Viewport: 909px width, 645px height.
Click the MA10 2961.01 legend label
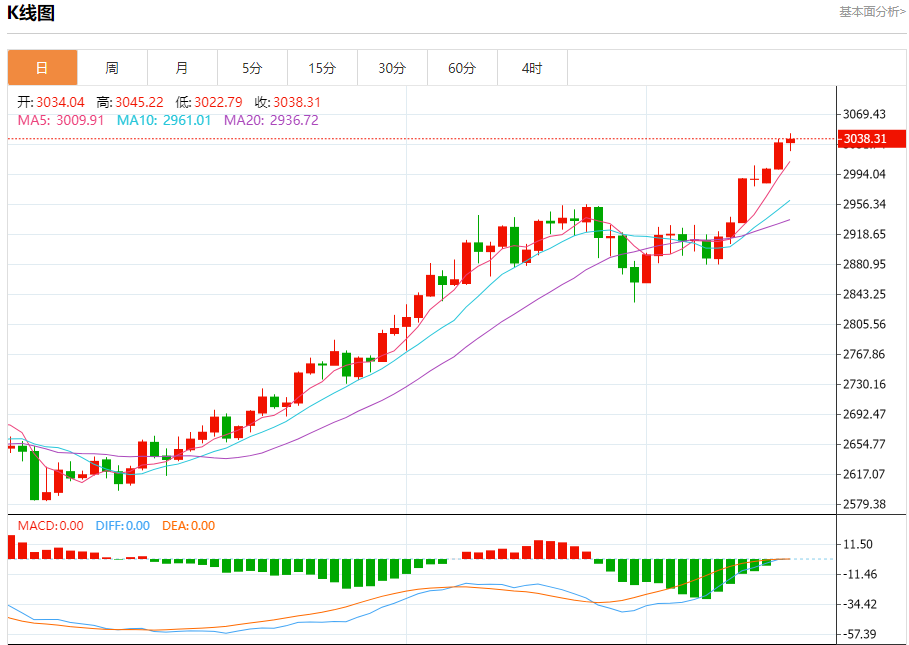click(164, 120)
